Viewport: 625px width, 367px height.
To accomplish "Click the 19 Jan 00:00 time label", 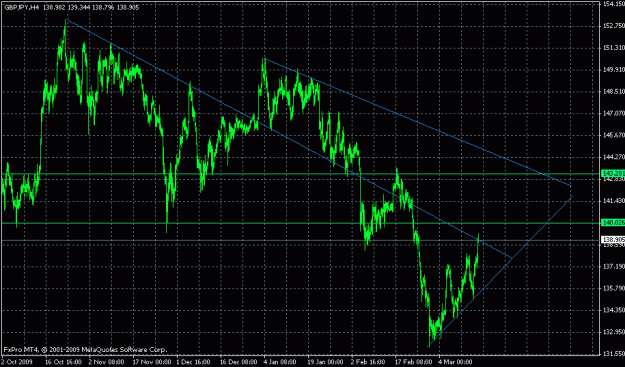I will pyautogui.click(x=326, y=362).
